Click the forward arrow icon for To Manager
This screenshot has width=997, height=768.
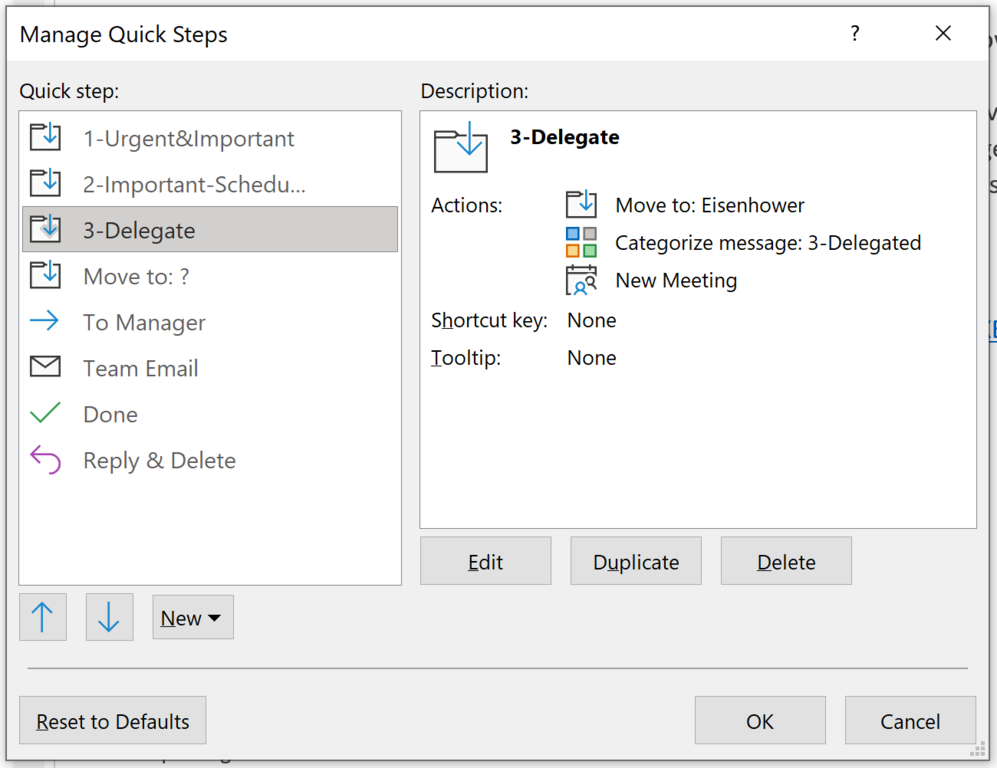[x=45, y=321]
